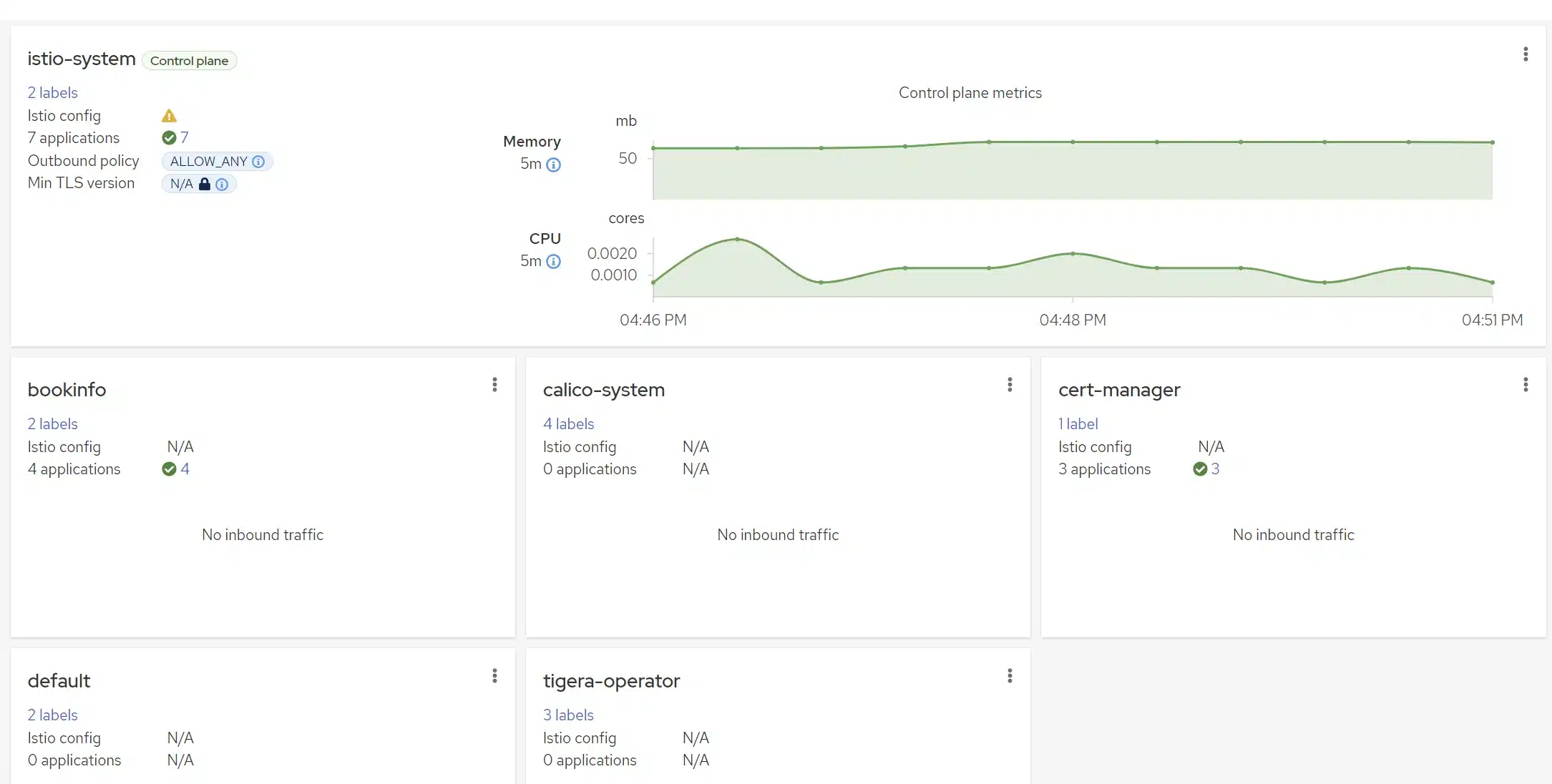Click the istio-system namespace title
Viewport: 1552px width, 784px height.
[x=82, y=59]
